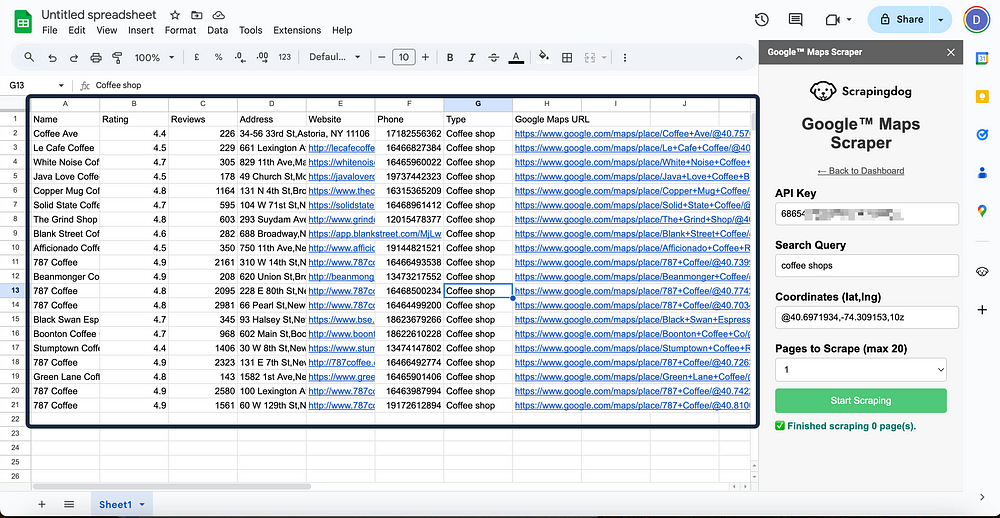
Task: Select column G header
Action: tap(478, 105)
